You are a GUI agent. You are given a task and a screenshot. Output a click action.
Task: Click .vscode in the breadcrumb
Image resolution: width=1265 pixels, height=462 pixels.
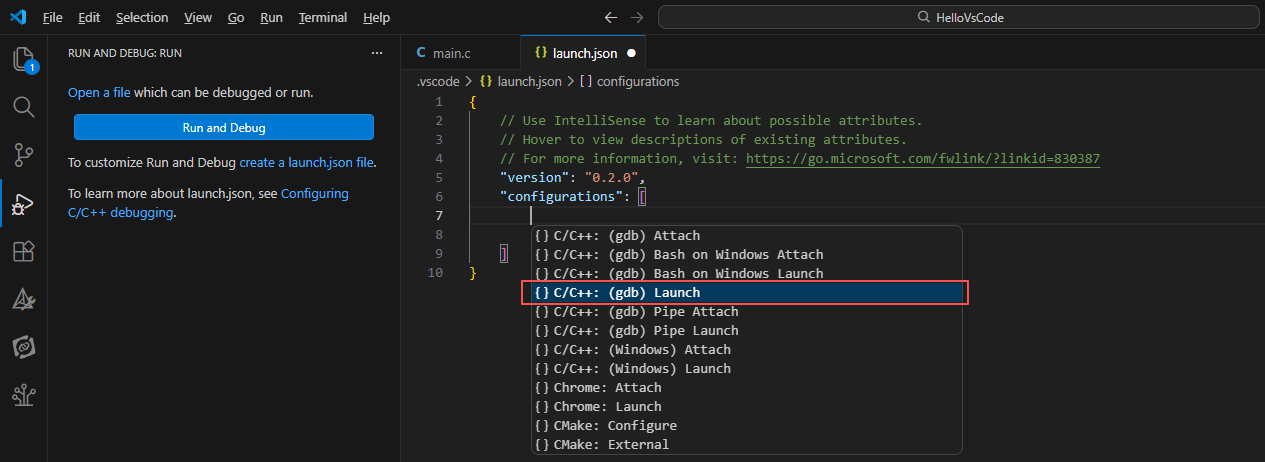[x=438, y=81]
